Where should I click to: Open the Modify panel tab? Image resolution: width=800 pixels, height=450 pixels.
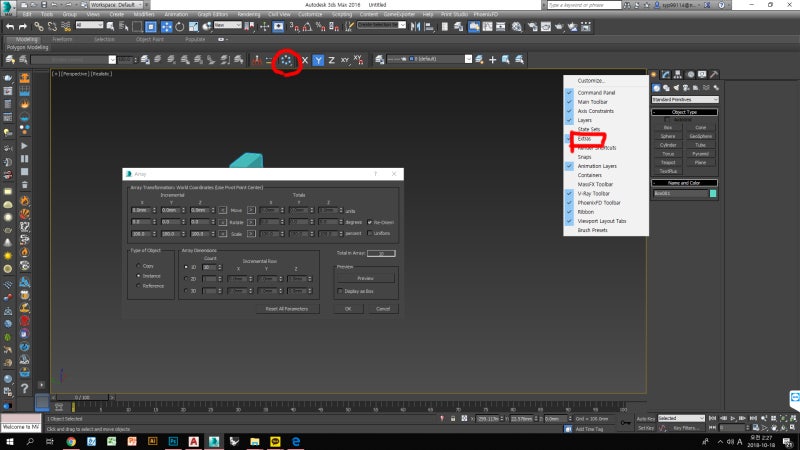point(666,74)
